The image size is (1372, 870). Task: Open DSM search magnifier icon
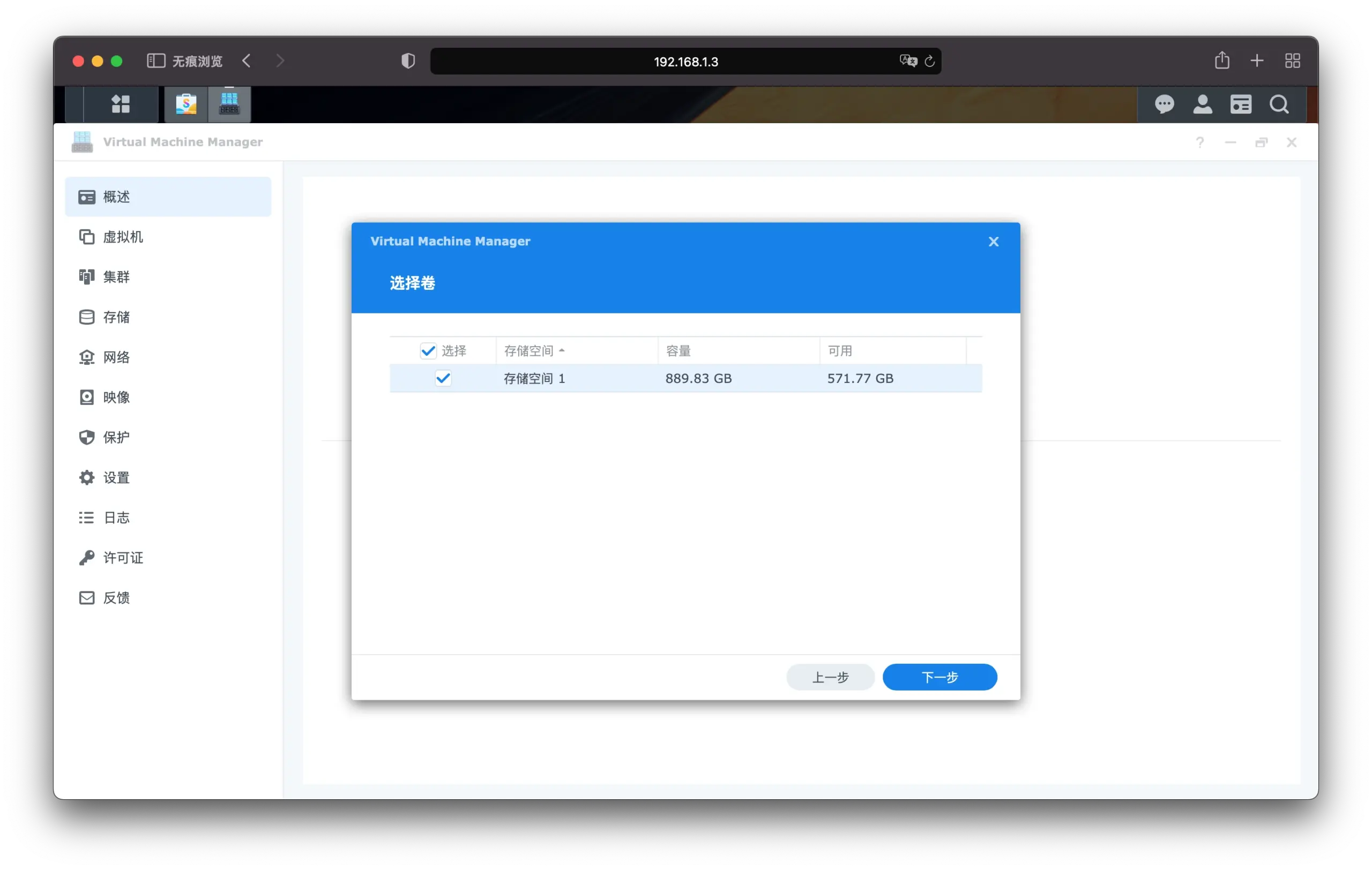(1279, 104)
